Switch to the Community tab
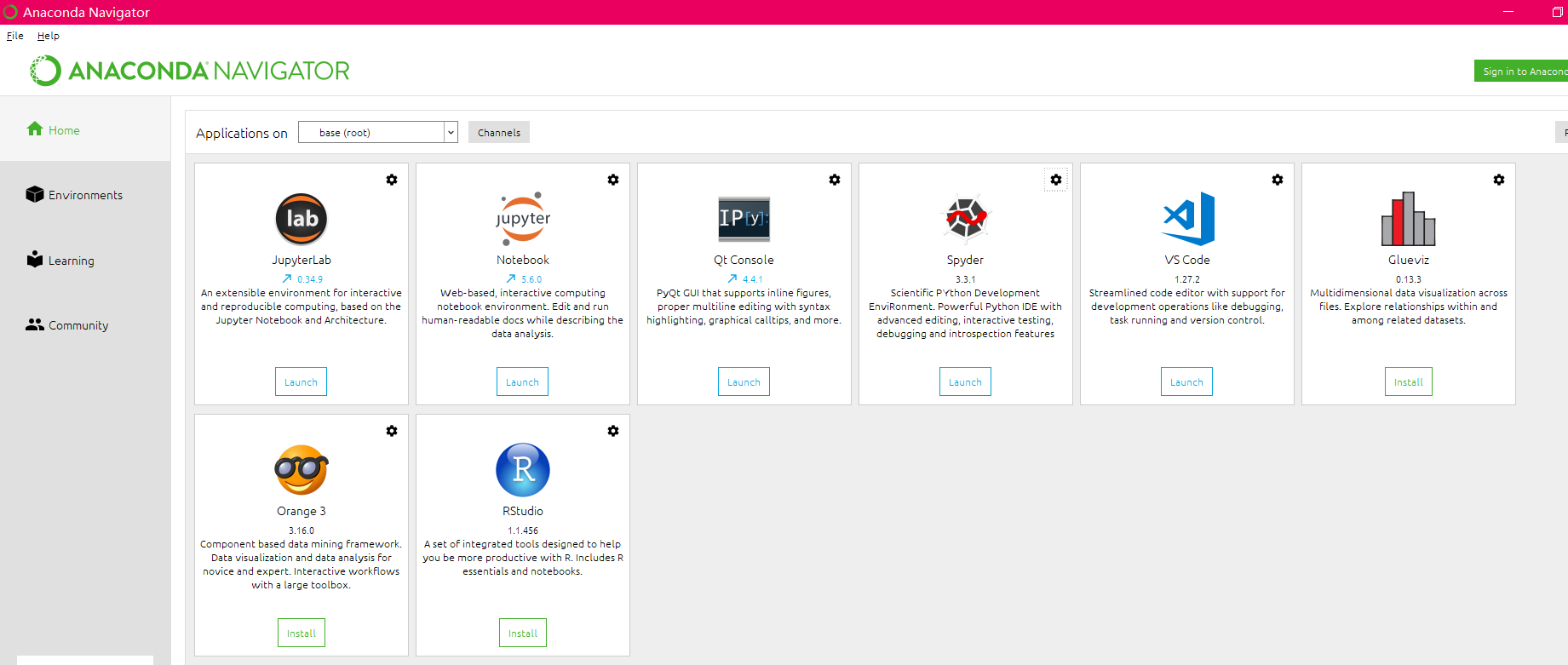This screenshot has height=665, width=1568. (x=85, y=325)
